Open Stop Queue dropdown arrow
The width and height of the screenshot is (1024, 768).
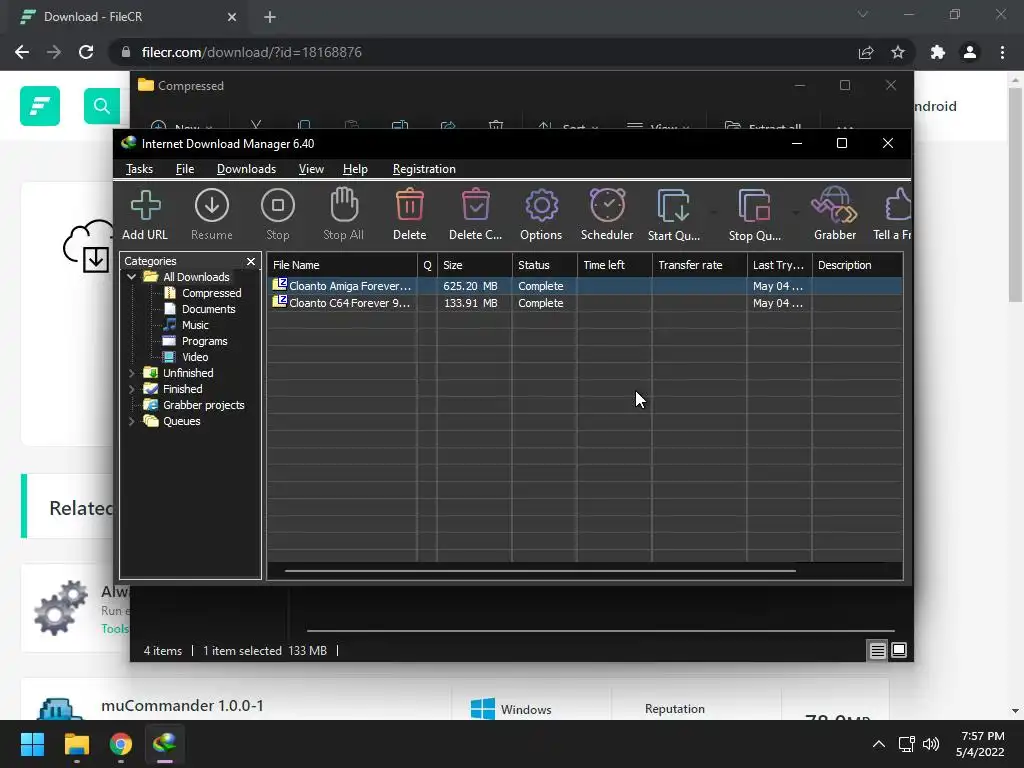[x=795, y=212]
